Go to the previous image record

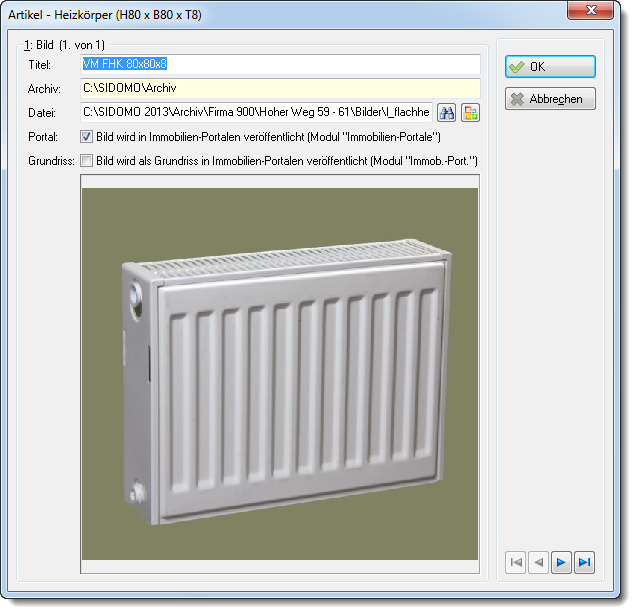click(539, 562)
